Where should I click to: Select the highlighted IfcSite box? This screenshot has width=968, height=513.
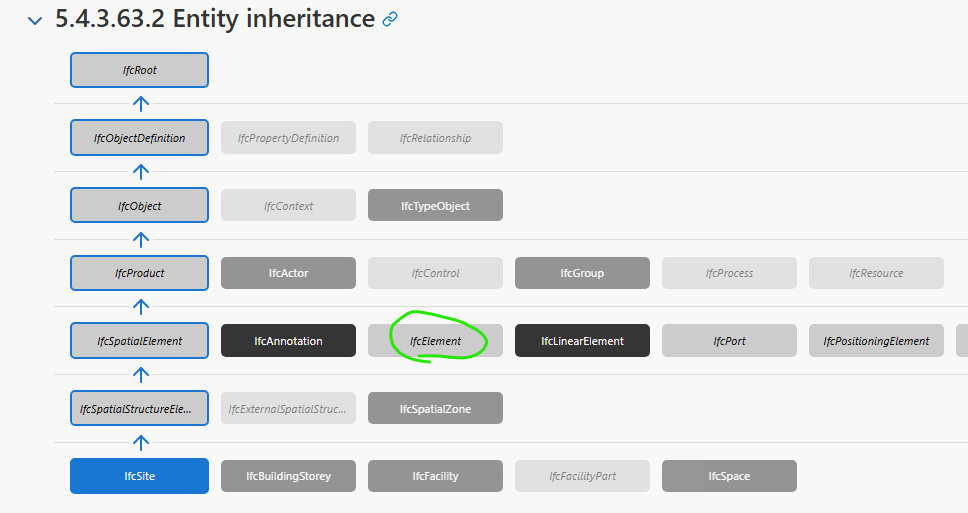coord(140,476)
